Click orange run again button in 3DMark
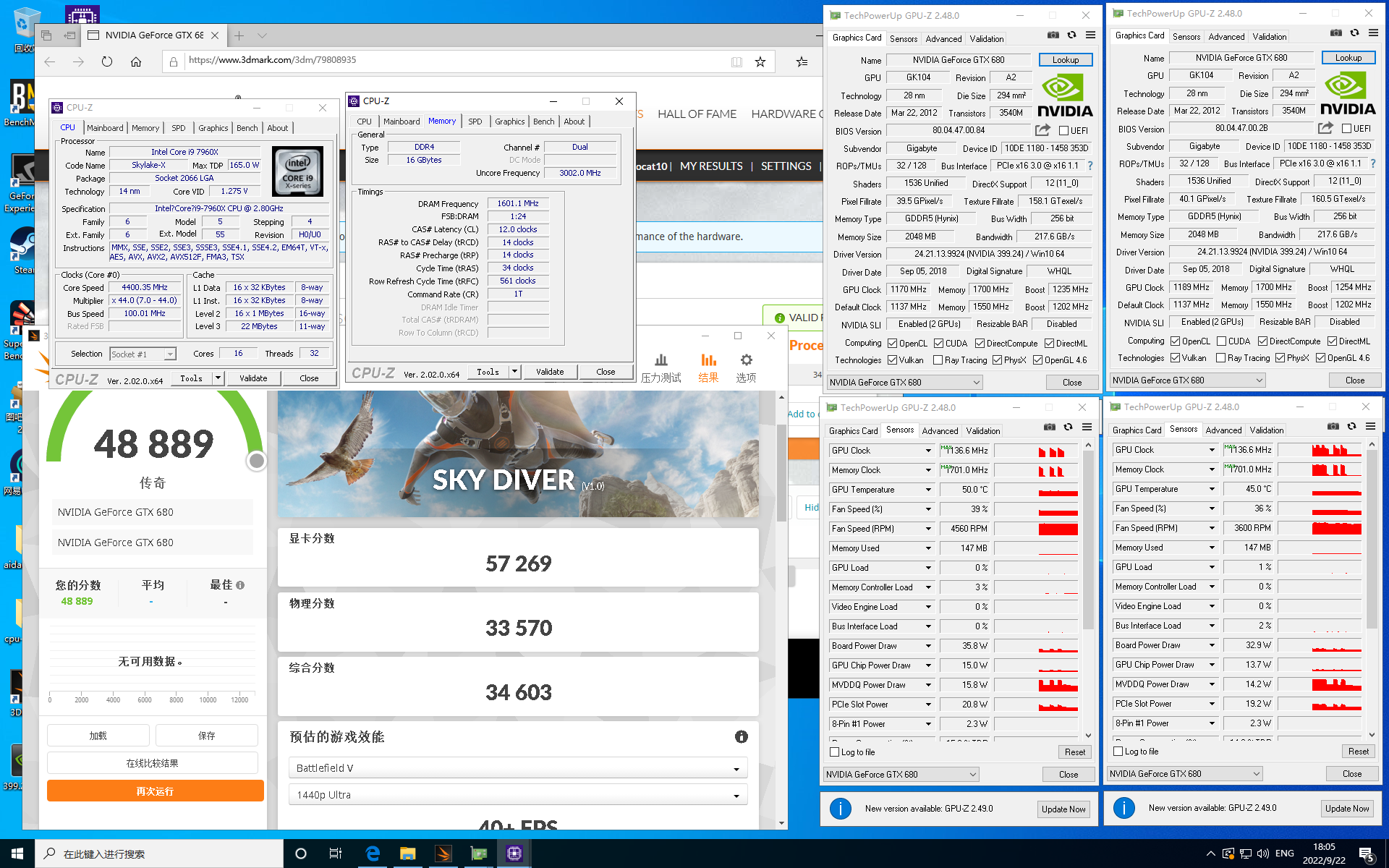Viewport: 1389px width, 868px height. coord(156,791)
